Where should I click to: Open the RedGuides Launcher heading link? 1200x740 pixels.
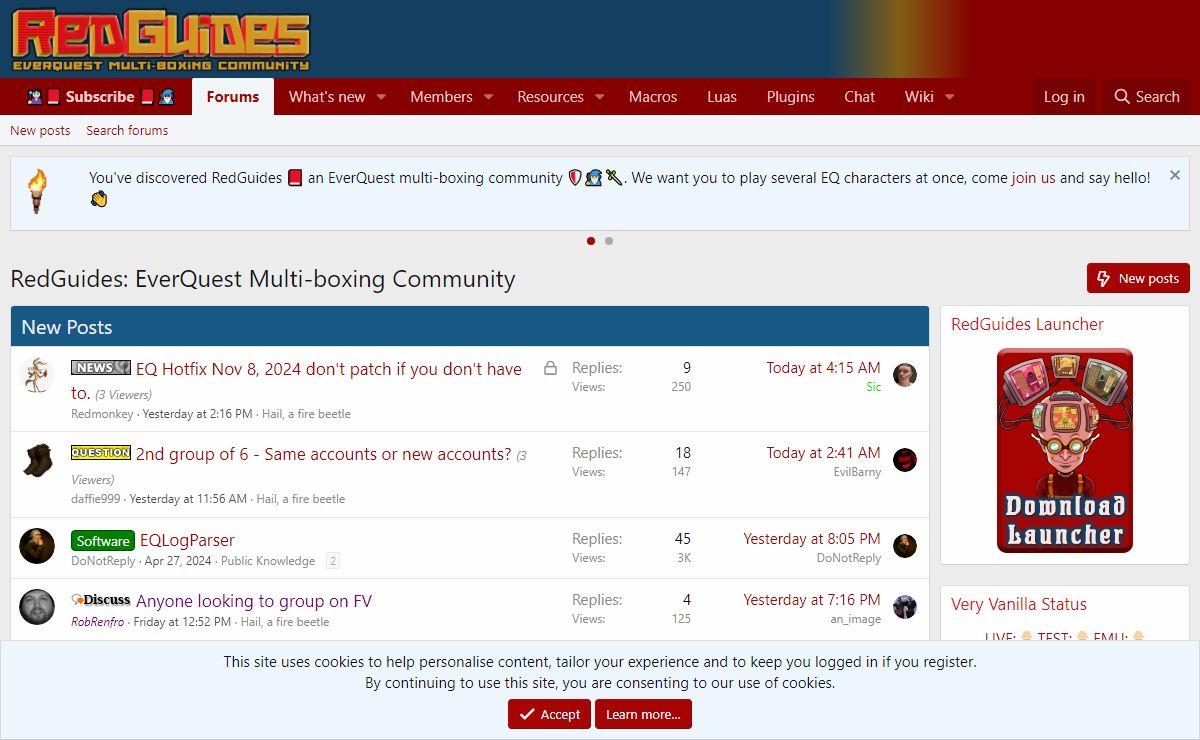pos(1027,324)
